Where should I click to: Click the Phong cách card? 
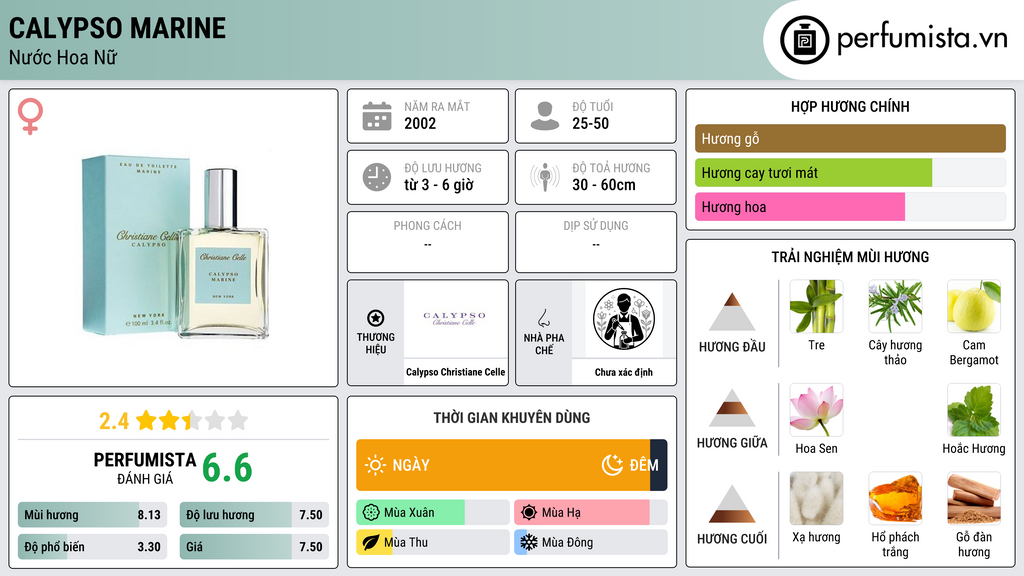[x=428, y=242]
